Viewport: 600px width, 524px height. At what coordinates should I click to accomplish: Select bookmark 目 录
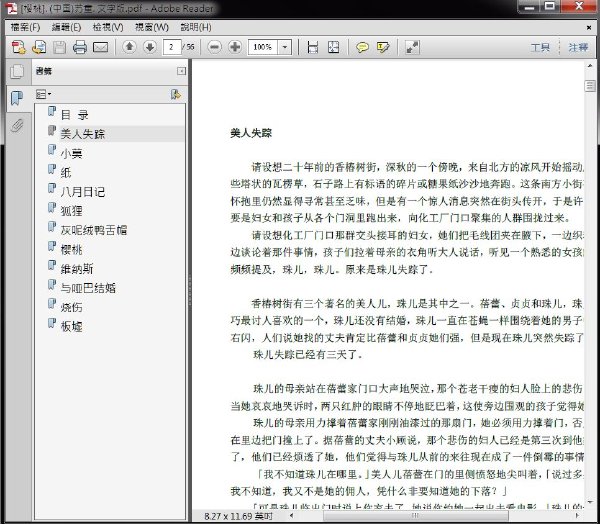pos(75,114)
